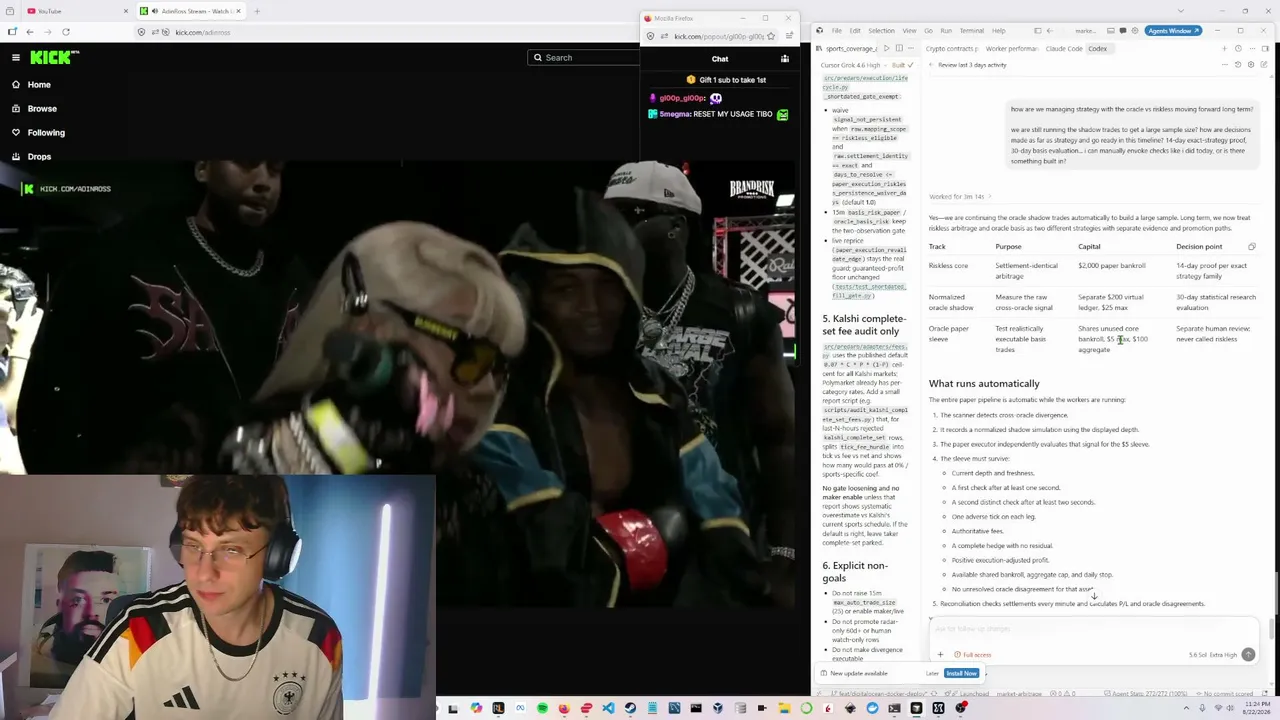Send the Codex message
This screenshot has height=720, width=1280.
[1248, 655]
